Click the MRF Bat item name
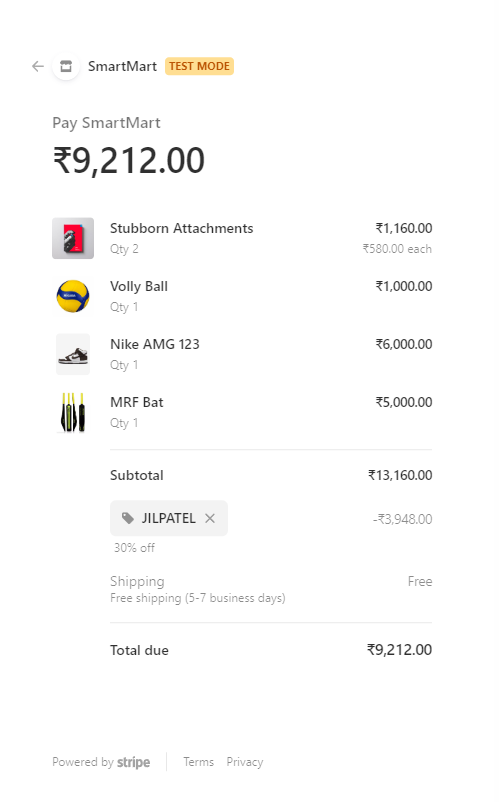This screenshot has width=499, height=802. pyautogui.click(x=137, y=403)
